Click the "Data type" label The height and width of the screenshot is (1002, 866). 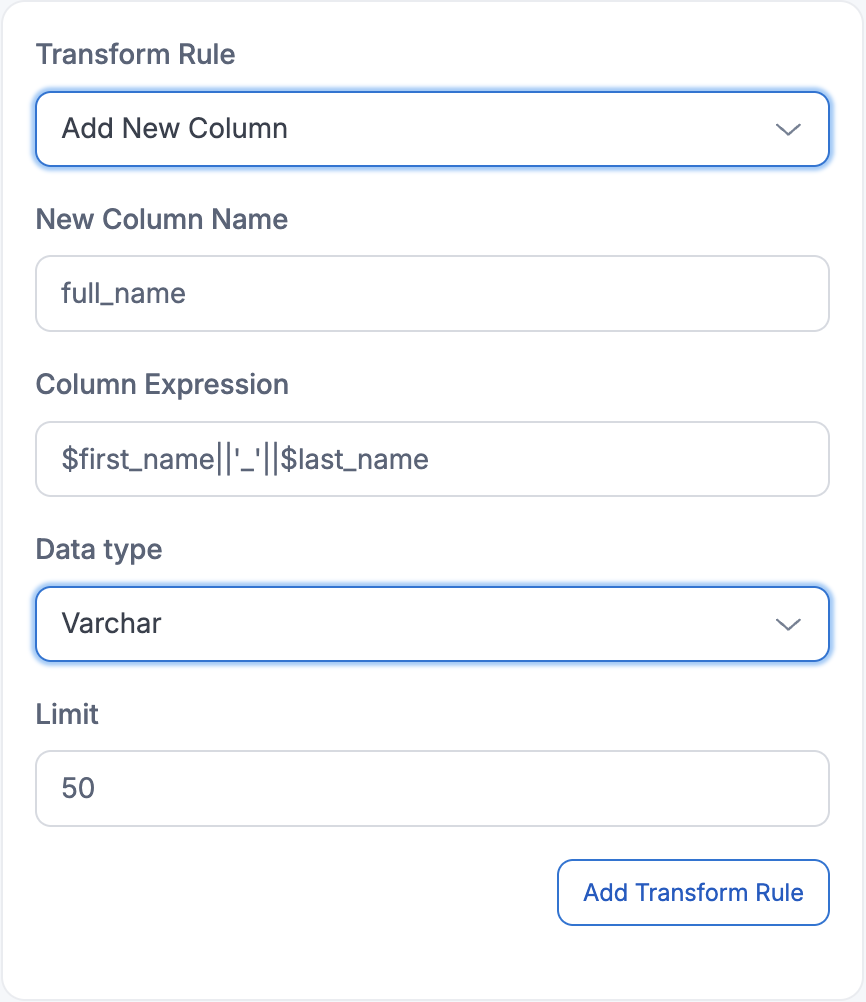99,549
